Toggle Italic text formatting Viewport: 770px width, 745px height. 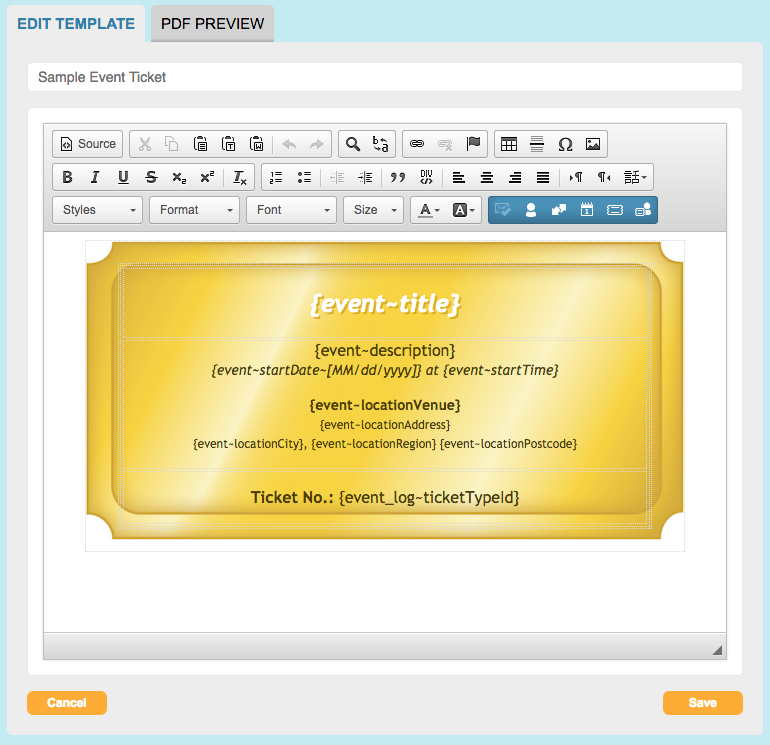pos(95,177)
